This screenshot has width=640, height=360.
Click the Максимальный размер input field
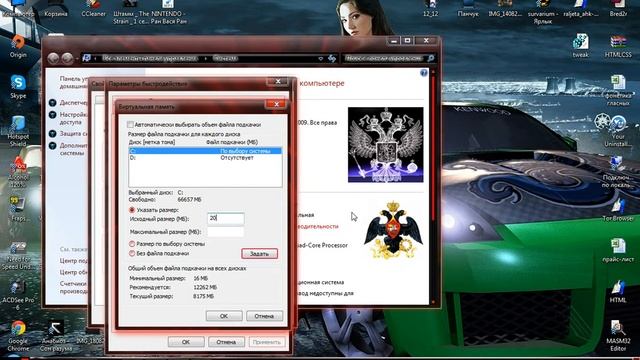[226, 232]
